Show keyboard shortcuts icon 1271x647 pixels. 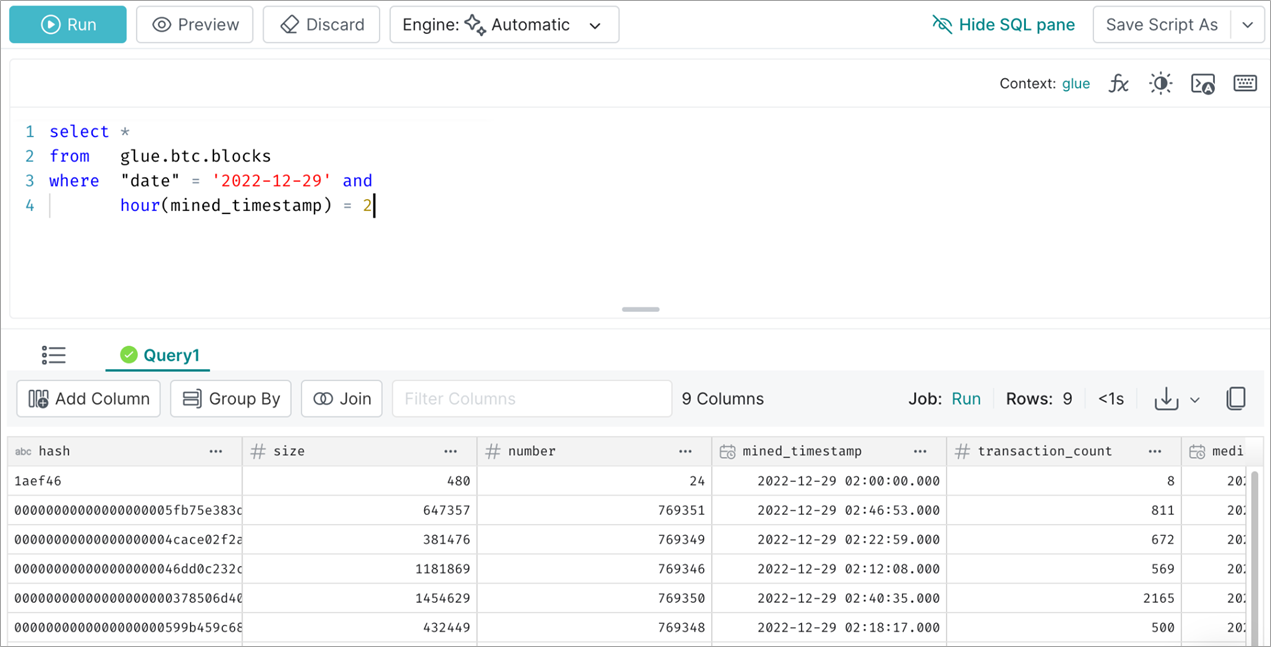1245,84
